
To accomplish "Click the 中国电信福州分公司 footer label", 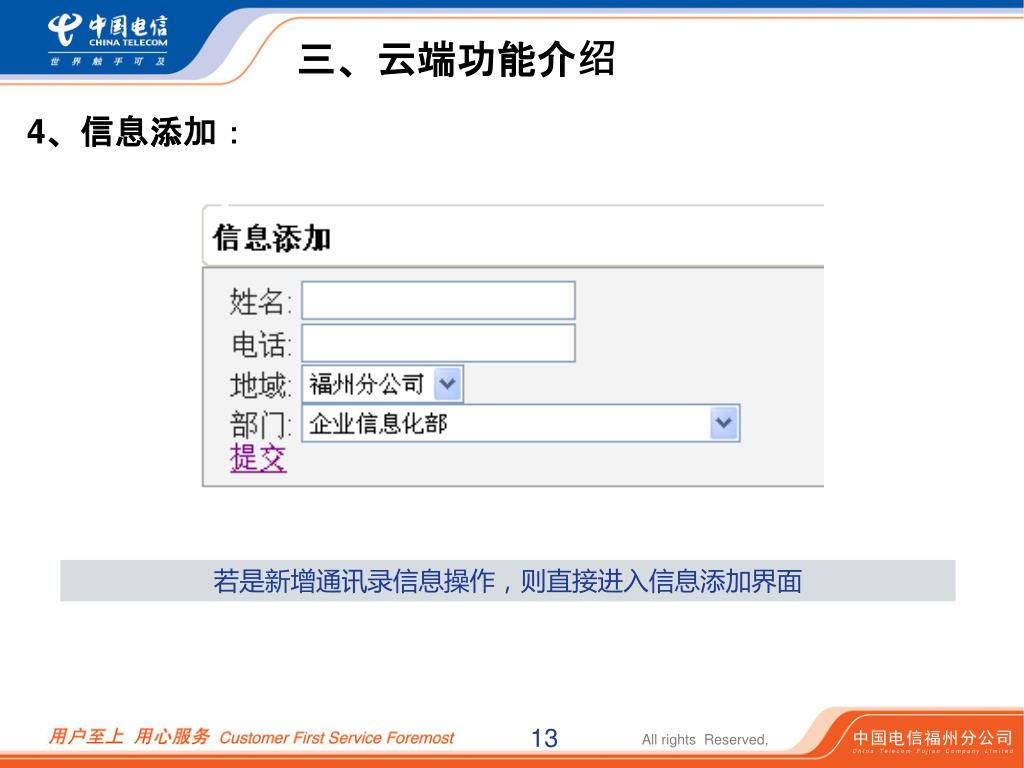I will (x=932, y=737).
